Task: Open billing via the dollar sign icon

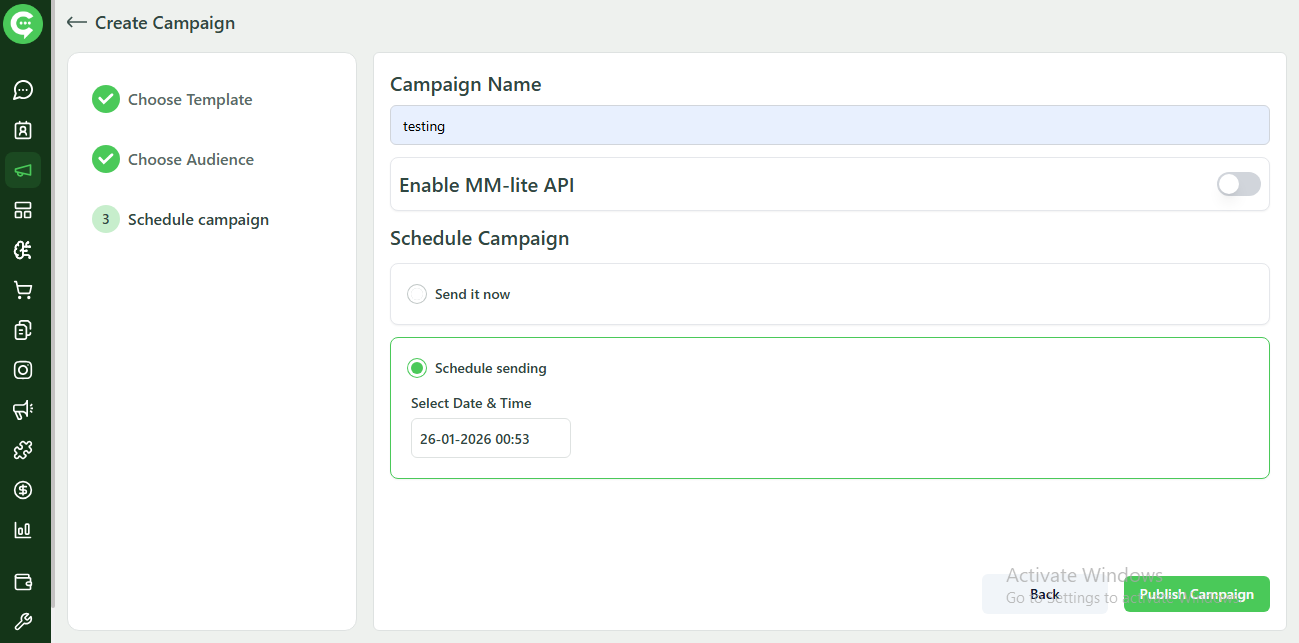Action: click(23, 489)
